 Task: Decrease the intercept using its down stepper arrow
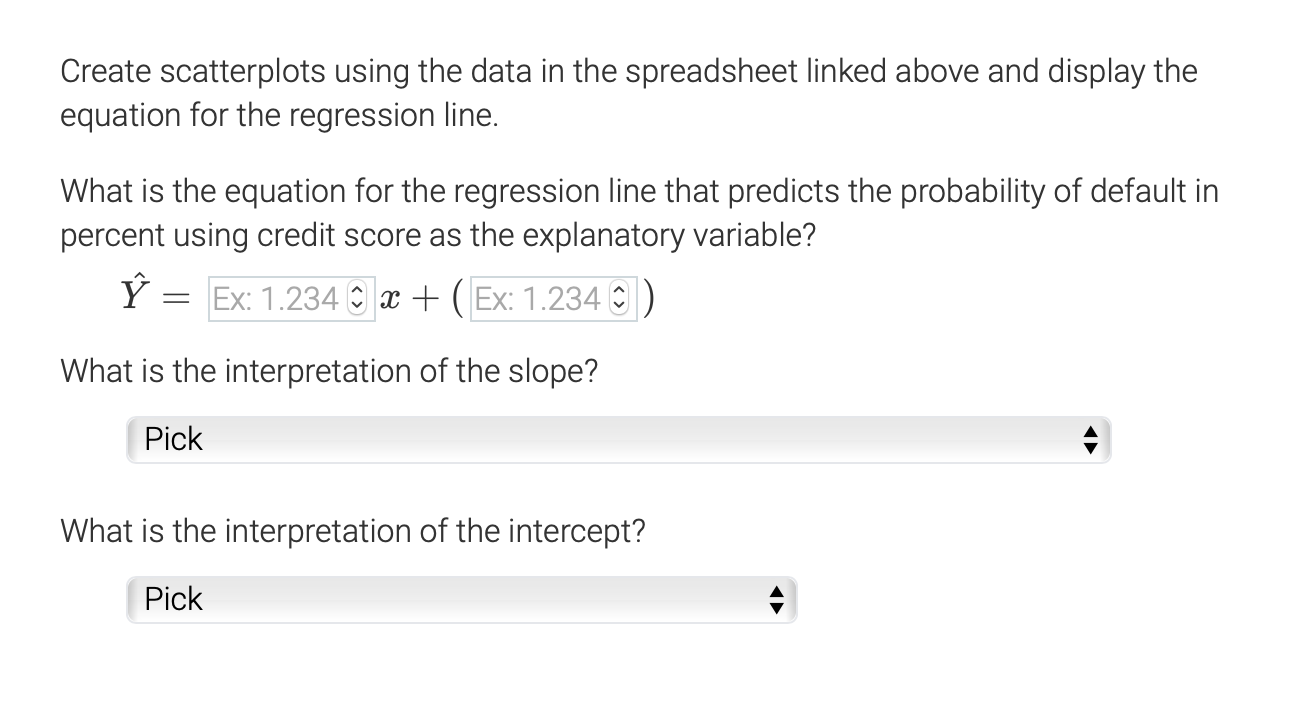pos(618,305)
